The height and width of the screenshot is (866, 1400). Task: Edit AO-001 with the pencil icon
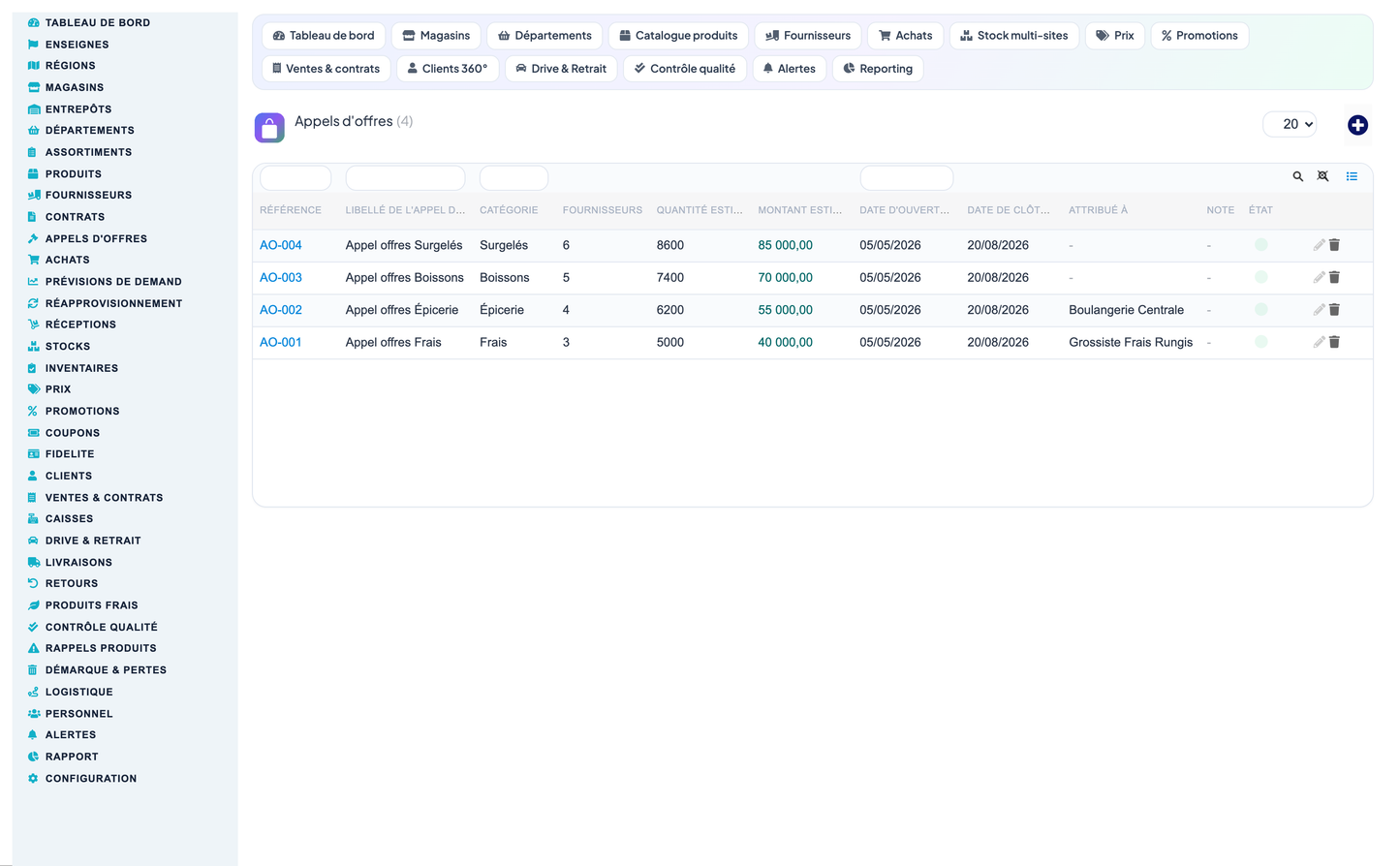(1319, 342)
